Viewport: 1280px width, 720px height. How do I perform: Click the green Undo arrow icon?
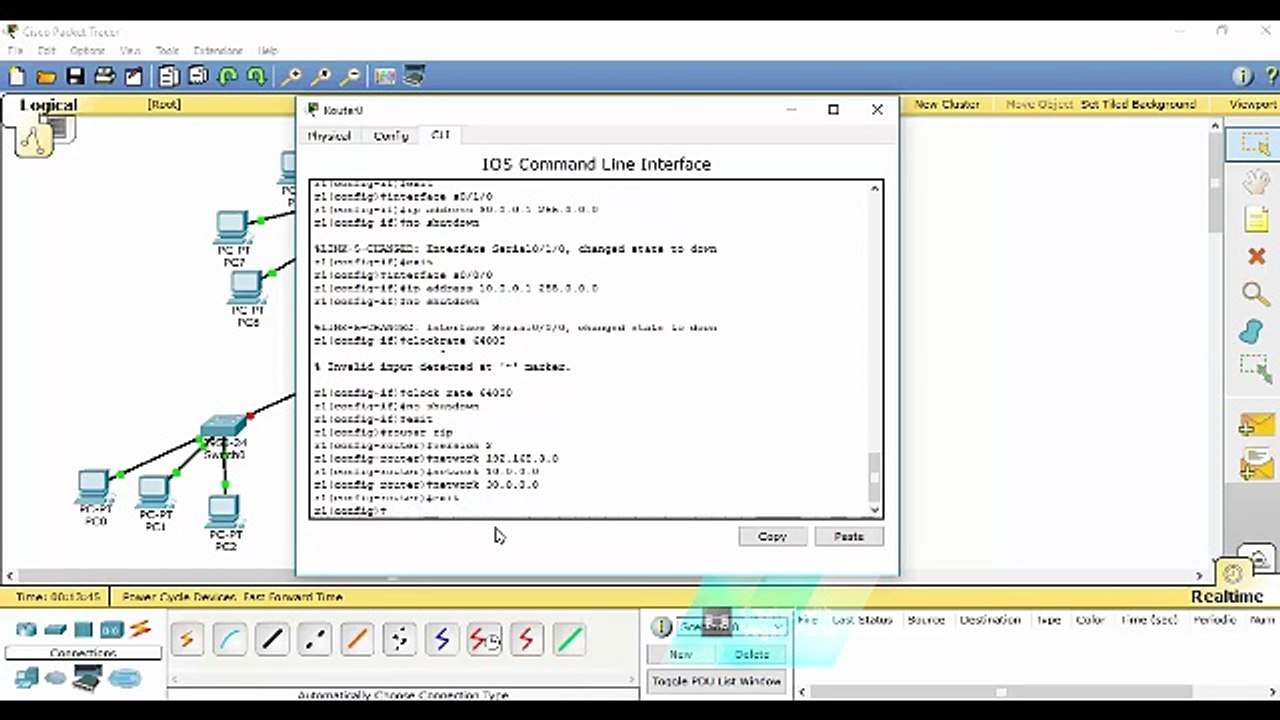point(228,76)
